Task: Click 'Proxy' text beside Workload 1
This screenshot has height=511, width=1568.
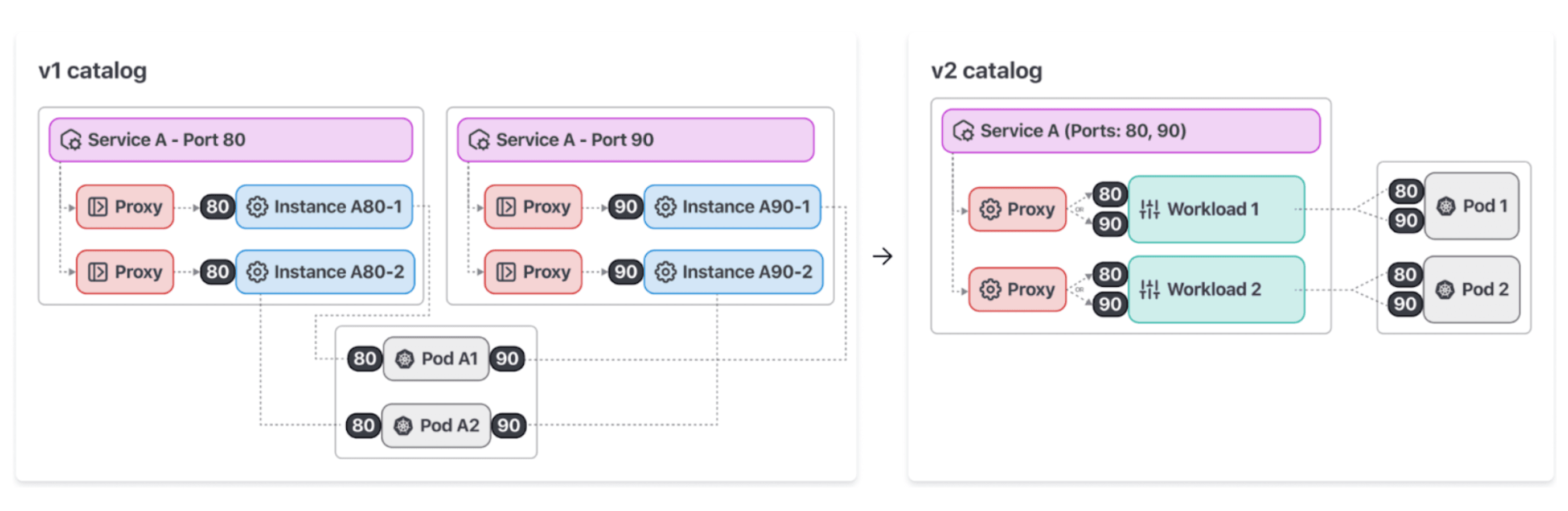Action: 1031,209
